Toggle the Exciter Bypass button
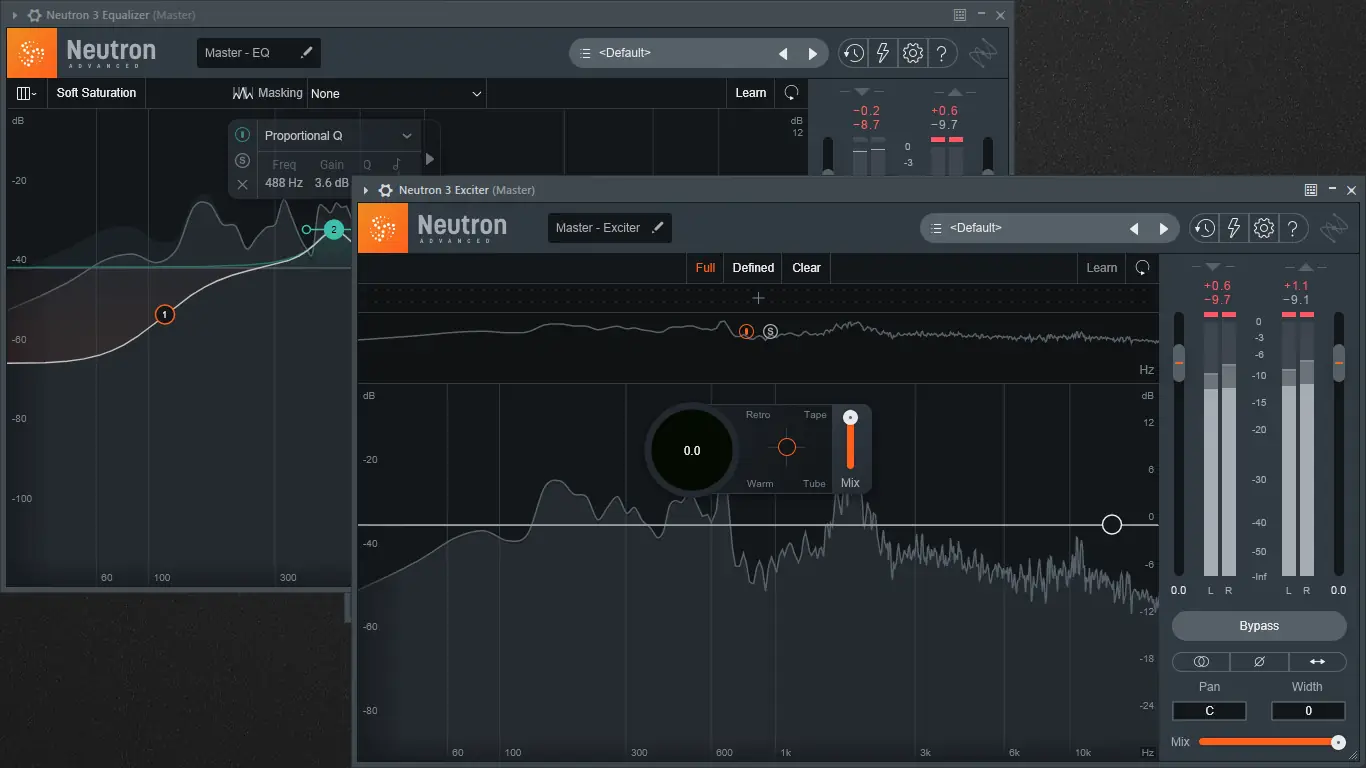The image size is (1366, 768). point(1259,626)
